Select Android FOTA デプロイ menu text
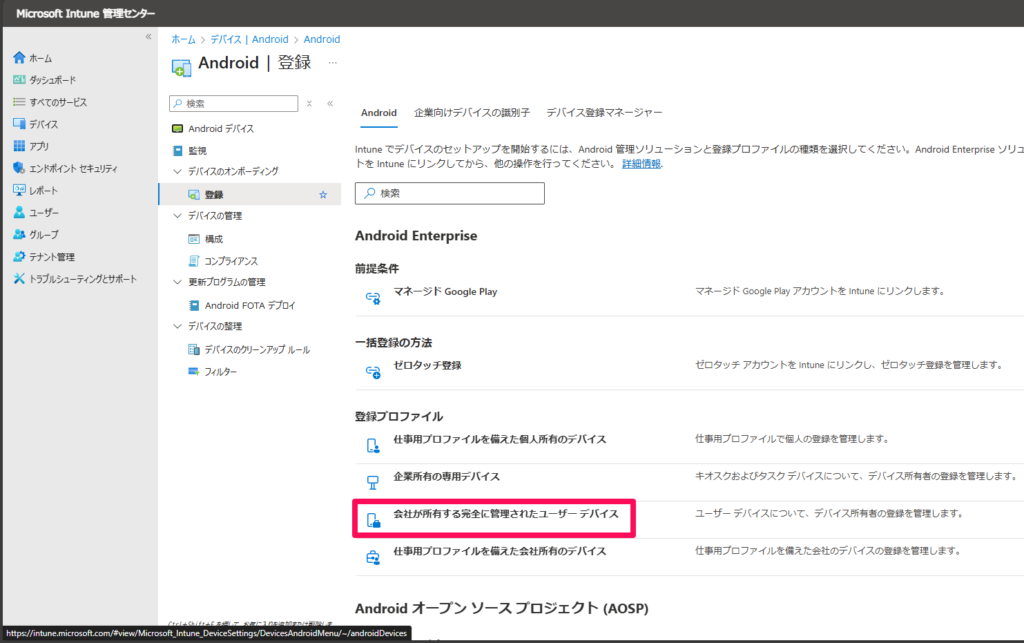This screenshot has width=1024, height=643. tap(250, 306)
